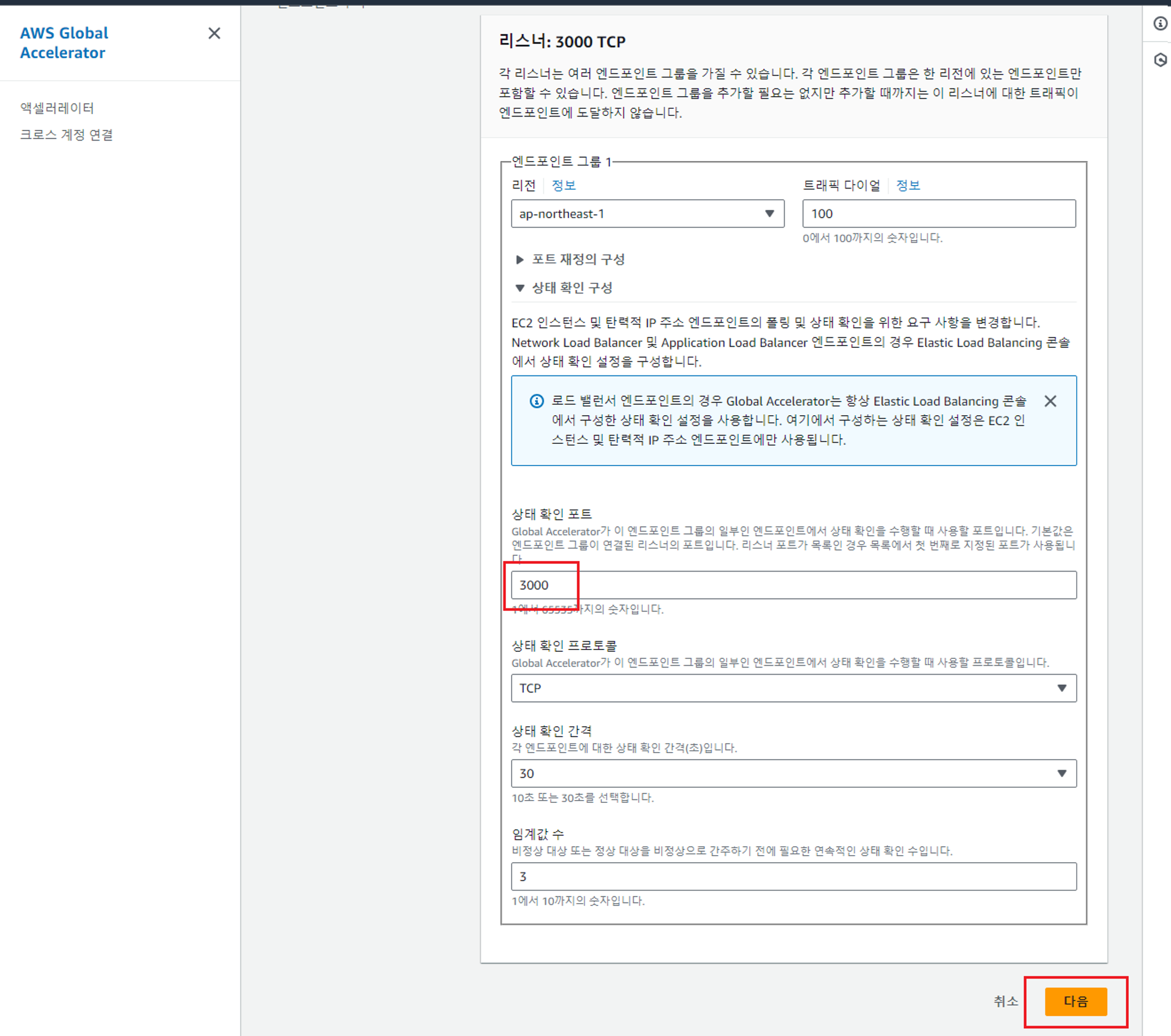1171x1036 pixels.
Task: Click the info circle icon at top right
Action: click(x=1160, y=23)
